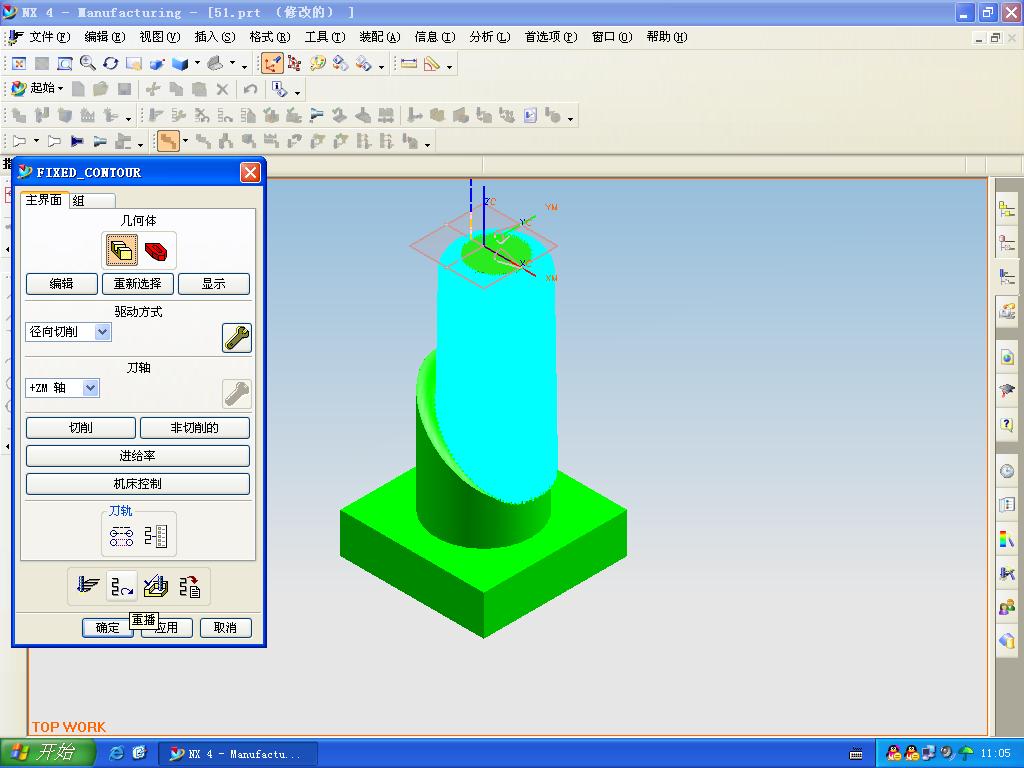This screenshot has height=768, width=1024.
Task: Click the measure angle icon
Action: pos(432,63)
